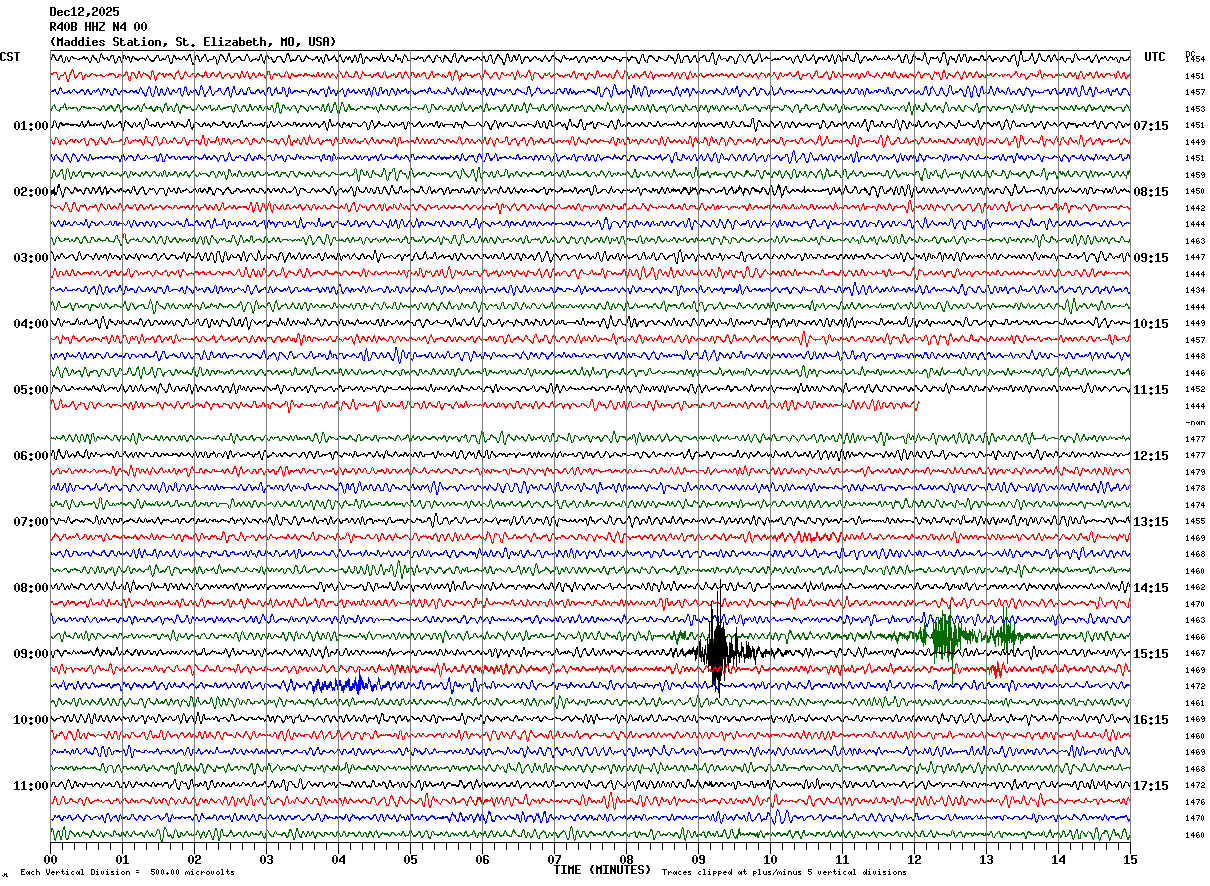This screenshot has height=886, width=1210.
Task: Click the 1459 DC offset value
Action: [x=1195, y=175]
